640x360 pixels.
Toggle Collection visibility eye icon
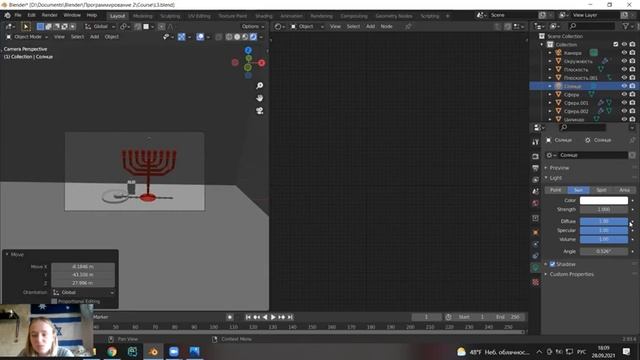tap(624, 44)
